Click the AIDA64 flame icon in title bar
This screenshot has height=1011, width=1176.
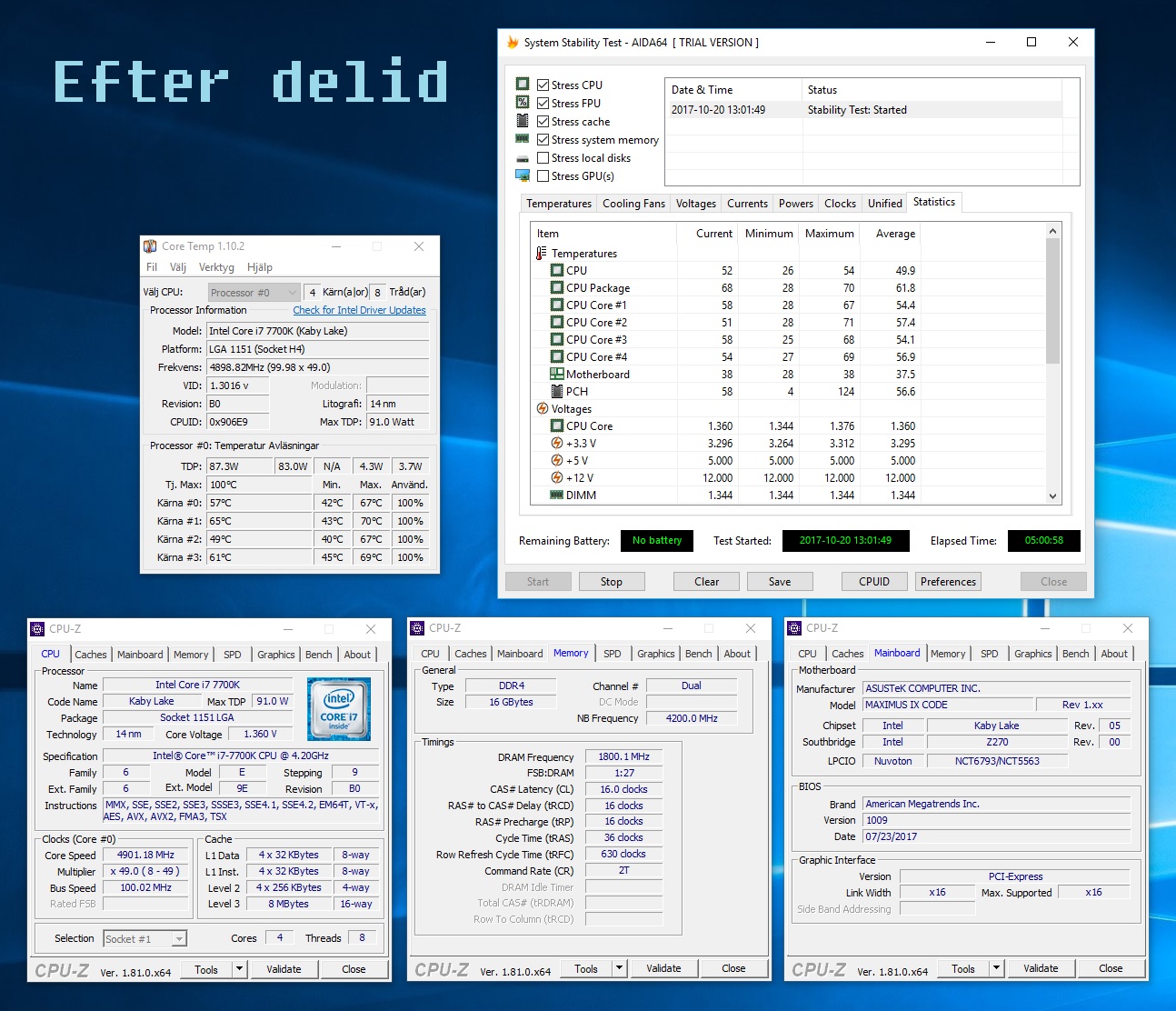click(x=513, y=42)
